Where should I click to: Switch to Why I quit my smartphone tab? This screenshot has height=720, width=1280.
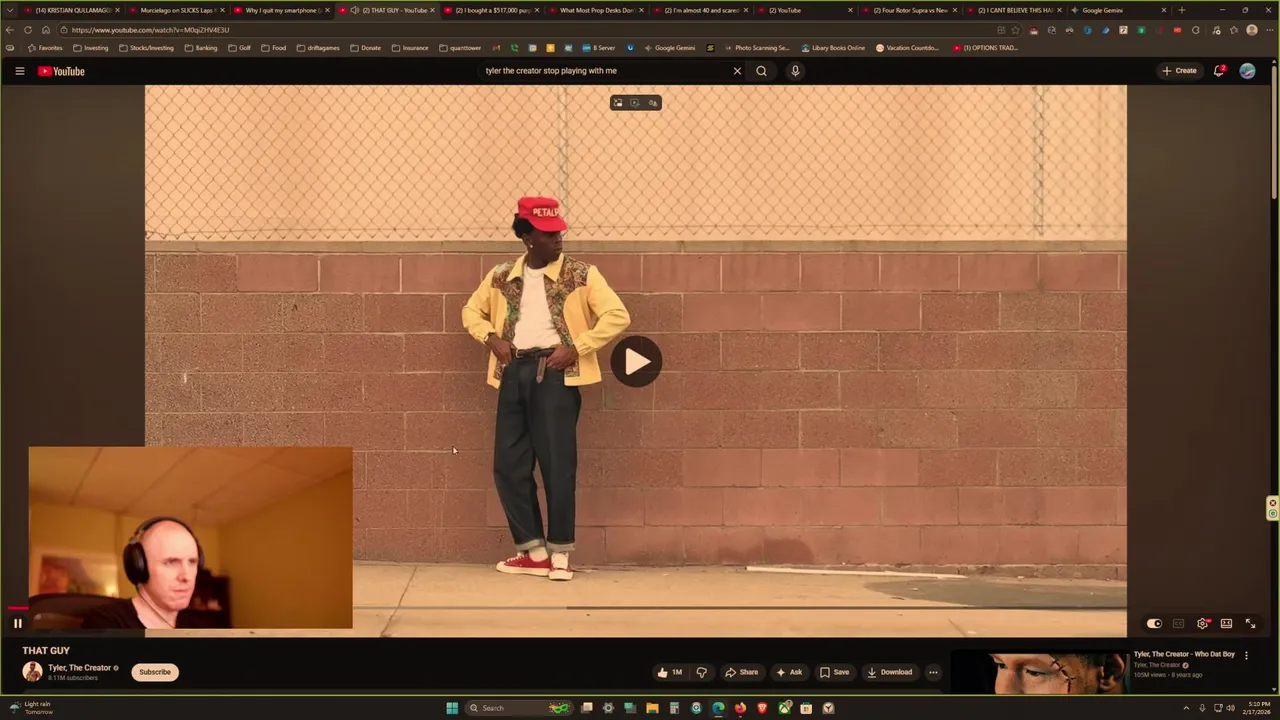click(280, 10)
